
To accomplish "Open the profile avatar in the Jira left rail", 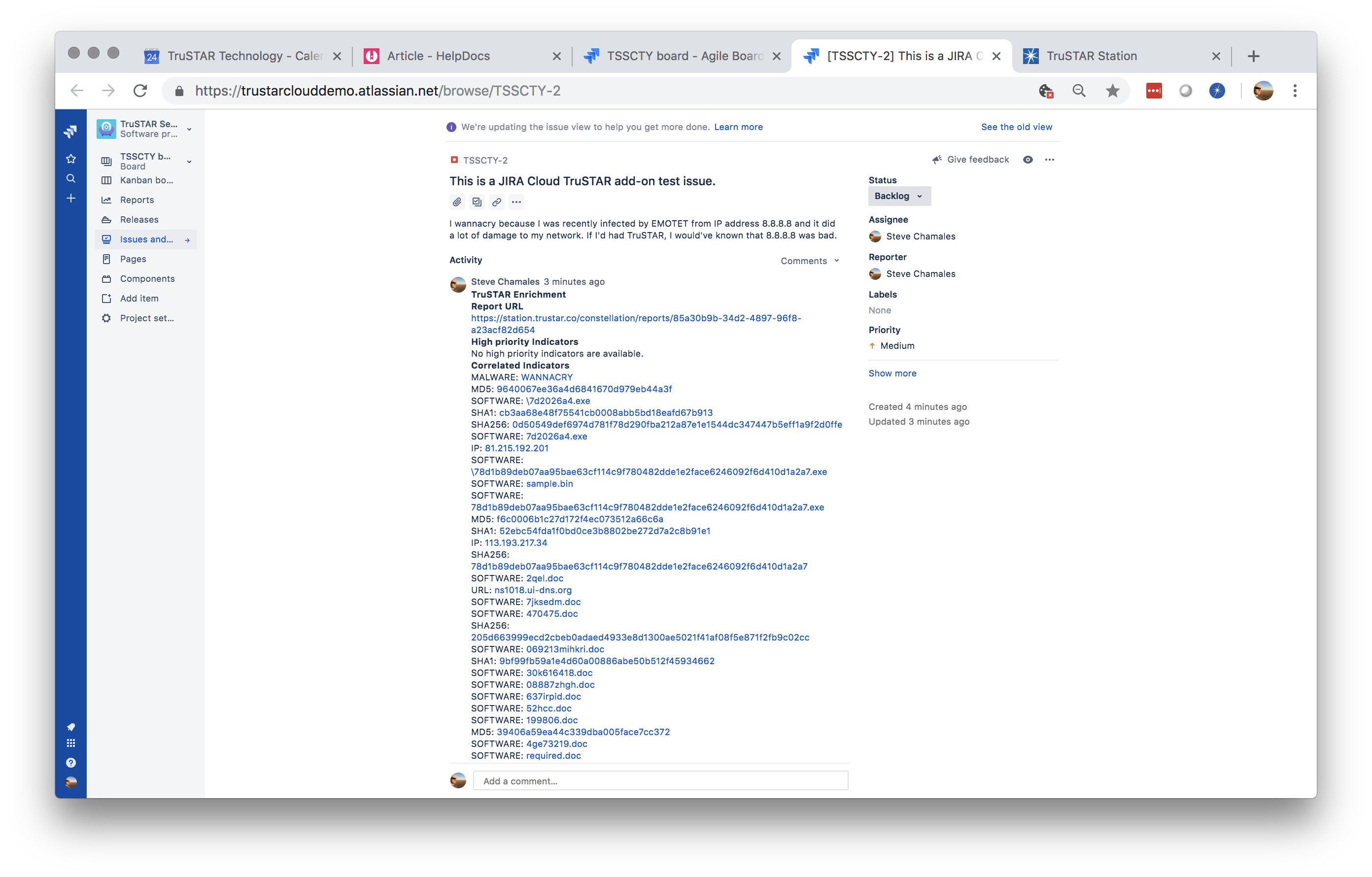I will pyautogui.click(x=70, y=782).
